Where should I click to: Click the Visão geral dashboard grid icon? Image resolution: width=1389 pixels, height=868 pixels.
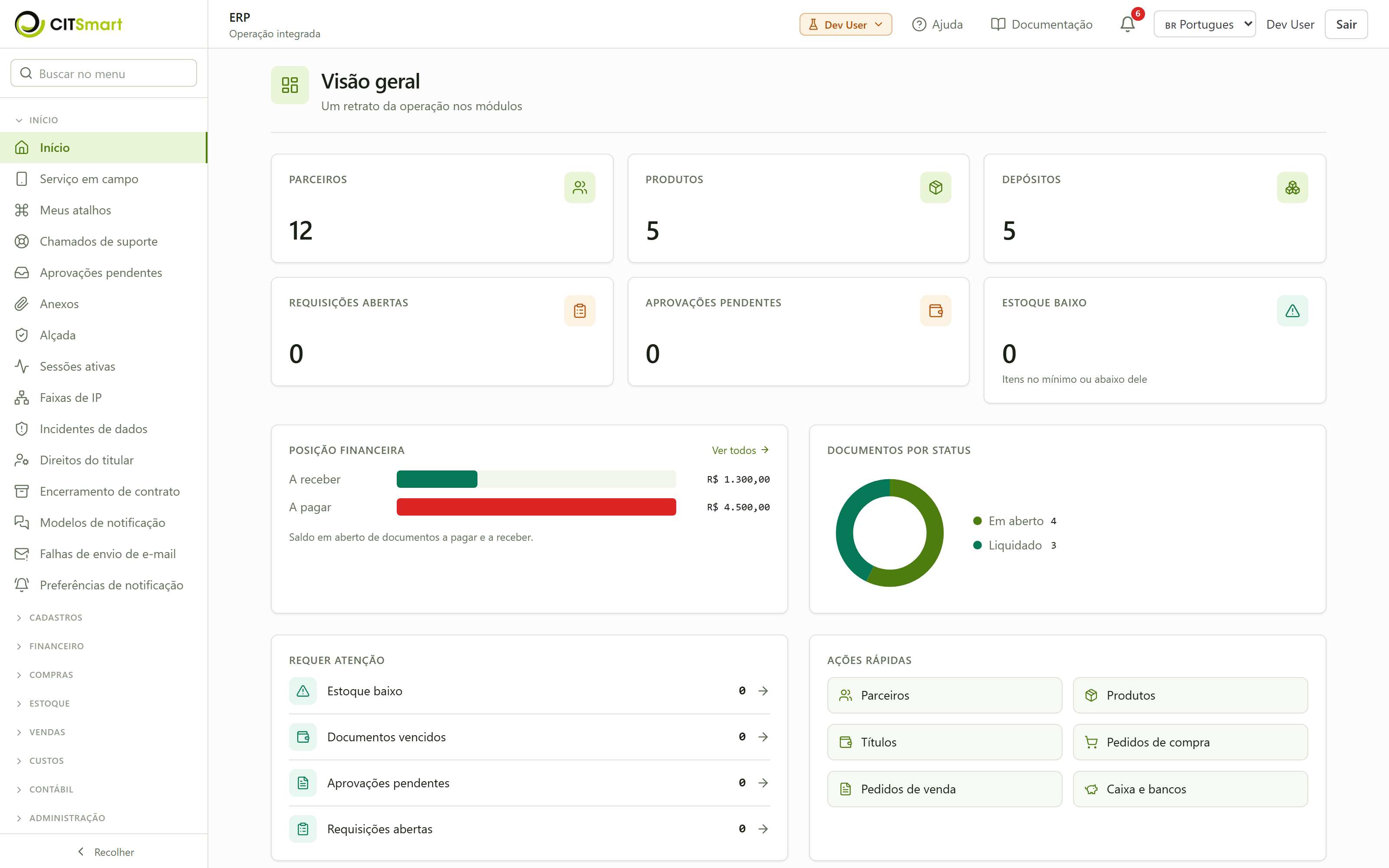click(290, 85)
